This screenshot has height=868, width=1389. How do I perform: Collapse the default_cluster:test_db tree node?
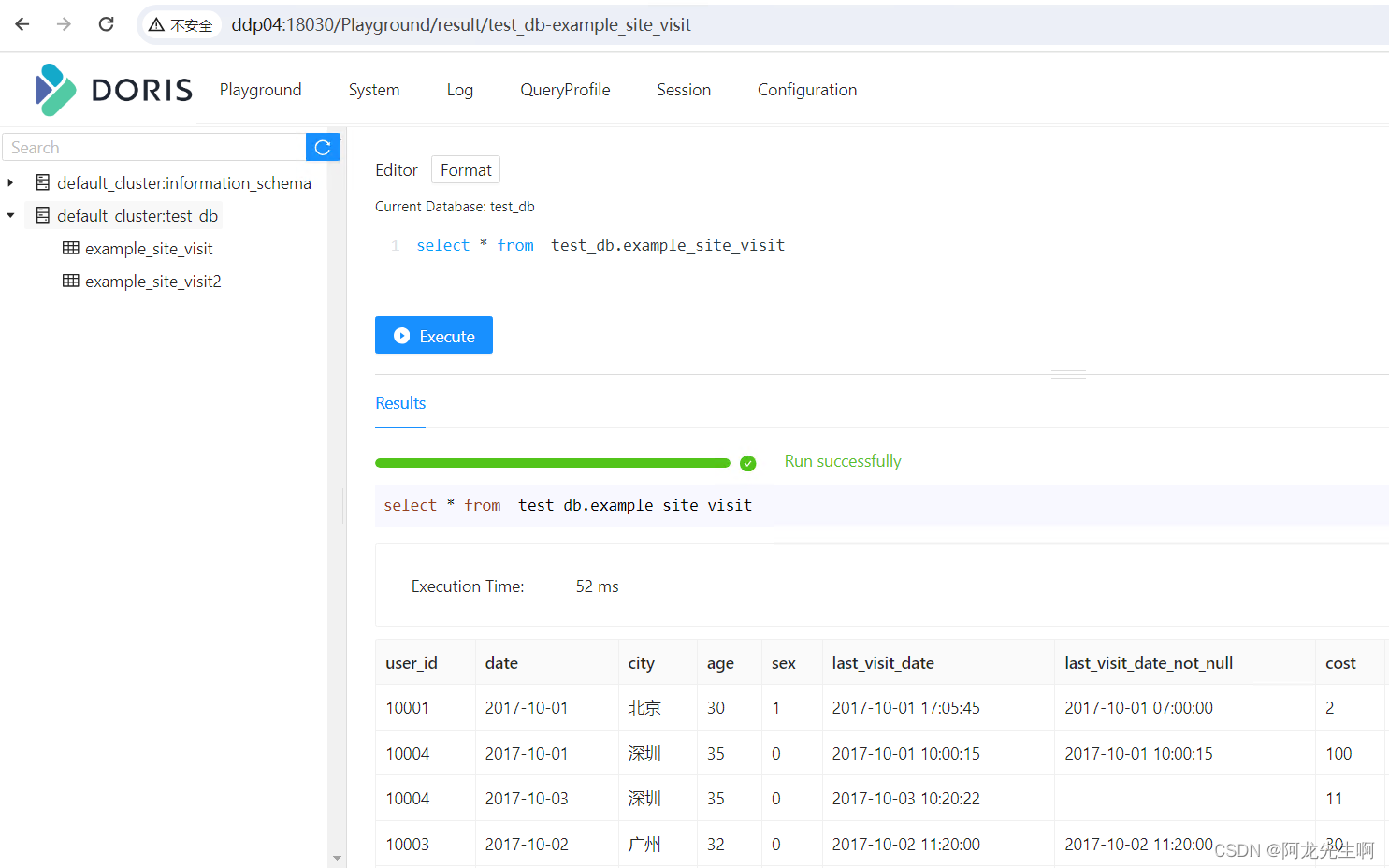point(10,216)
